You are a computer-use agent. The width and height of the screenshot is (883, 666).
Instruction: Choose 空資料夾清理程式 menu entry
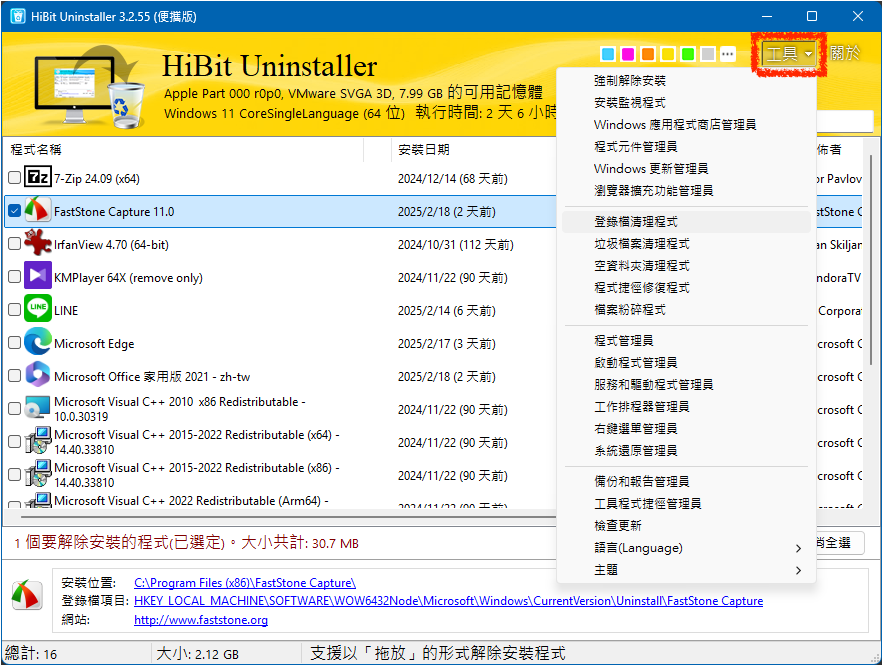tap(686, 265)
